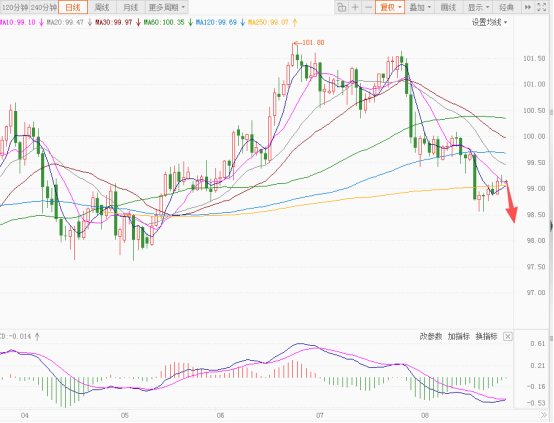
Task: Switch to the 240分钟 period
Action: (43, 7)
